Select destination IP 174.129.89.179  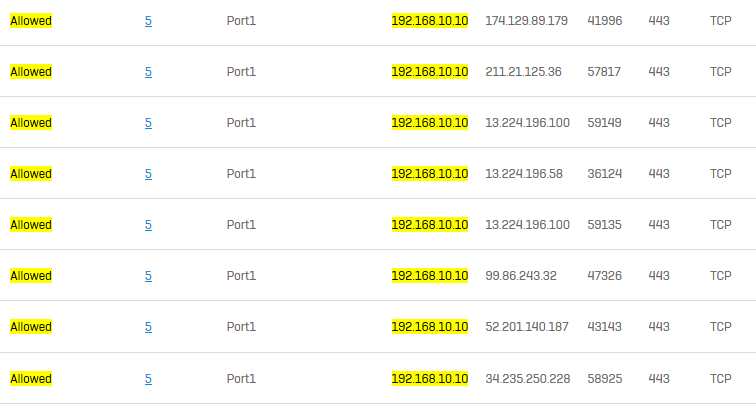click(x=526, y=21)
